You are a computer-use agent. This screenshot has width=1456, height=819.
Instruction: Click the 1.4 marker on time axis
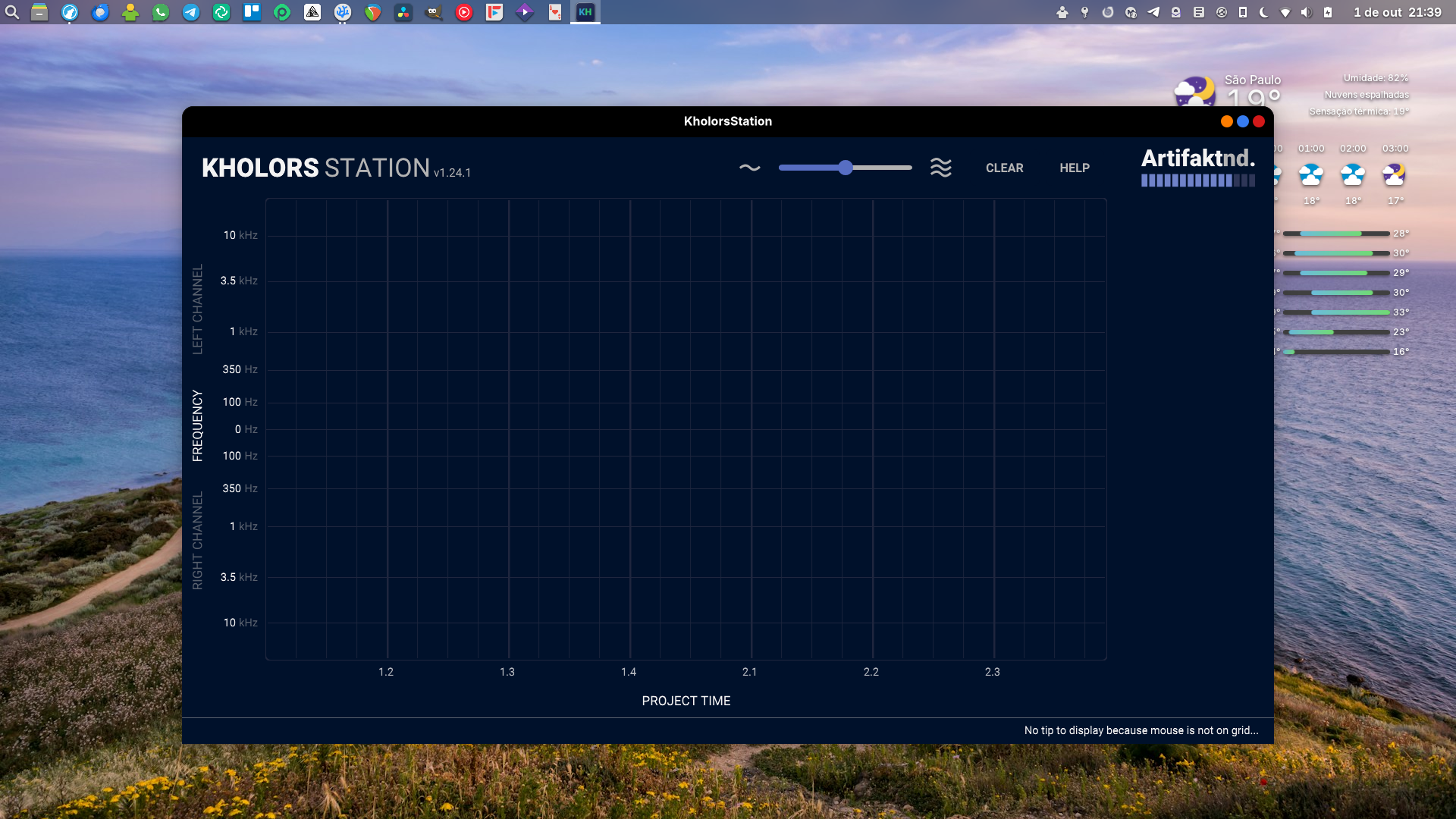(x=629, y=672)
